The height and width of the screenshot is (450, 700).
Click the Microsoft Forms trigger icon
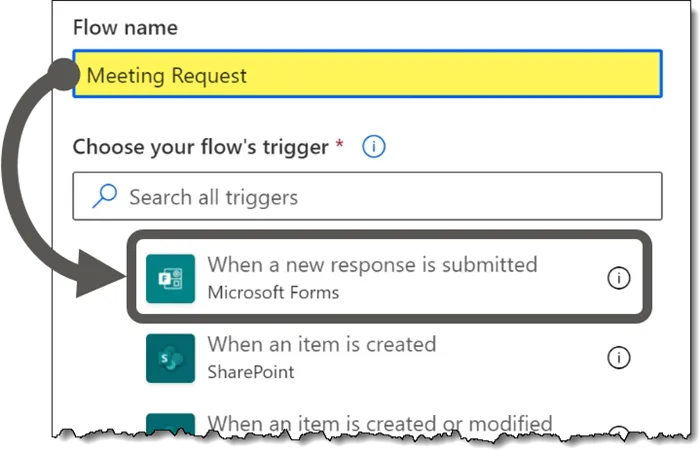169,278
